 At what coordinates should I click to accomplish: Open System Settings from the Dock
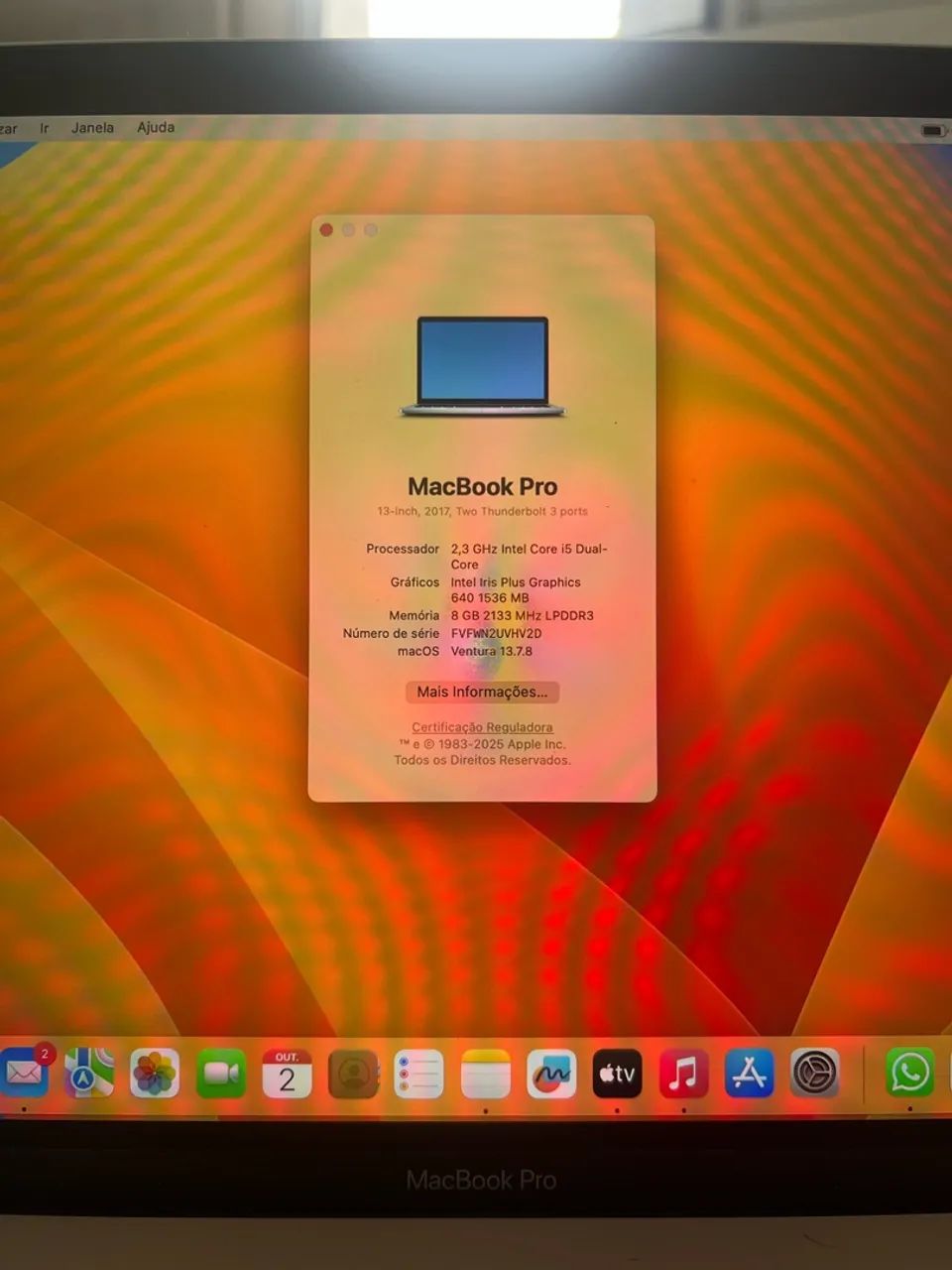pos(815,1073)
